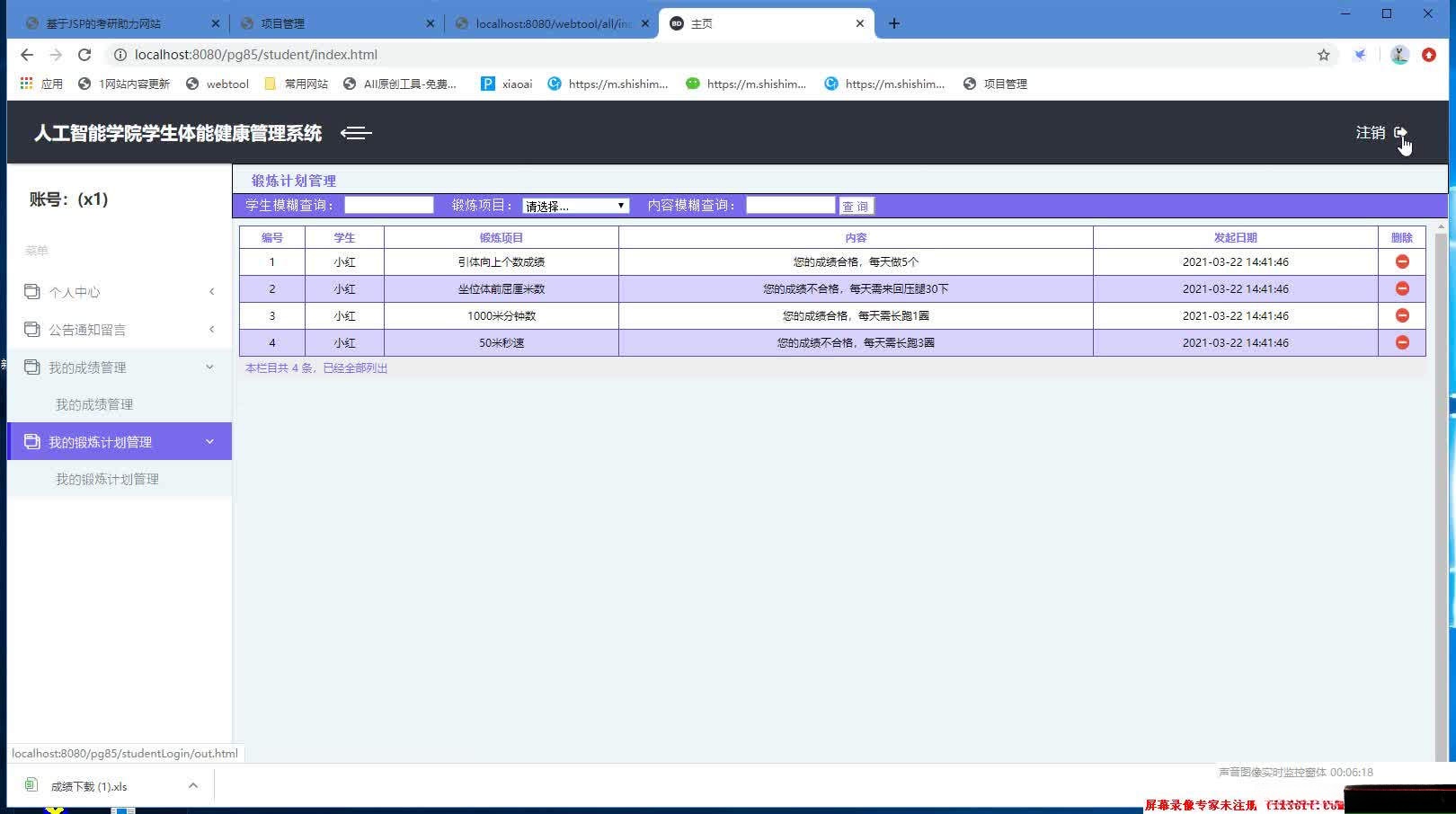Open 我的锻炼计划管理 submenu item
This screenshot has height=814, width=1456.
[107, 479]
